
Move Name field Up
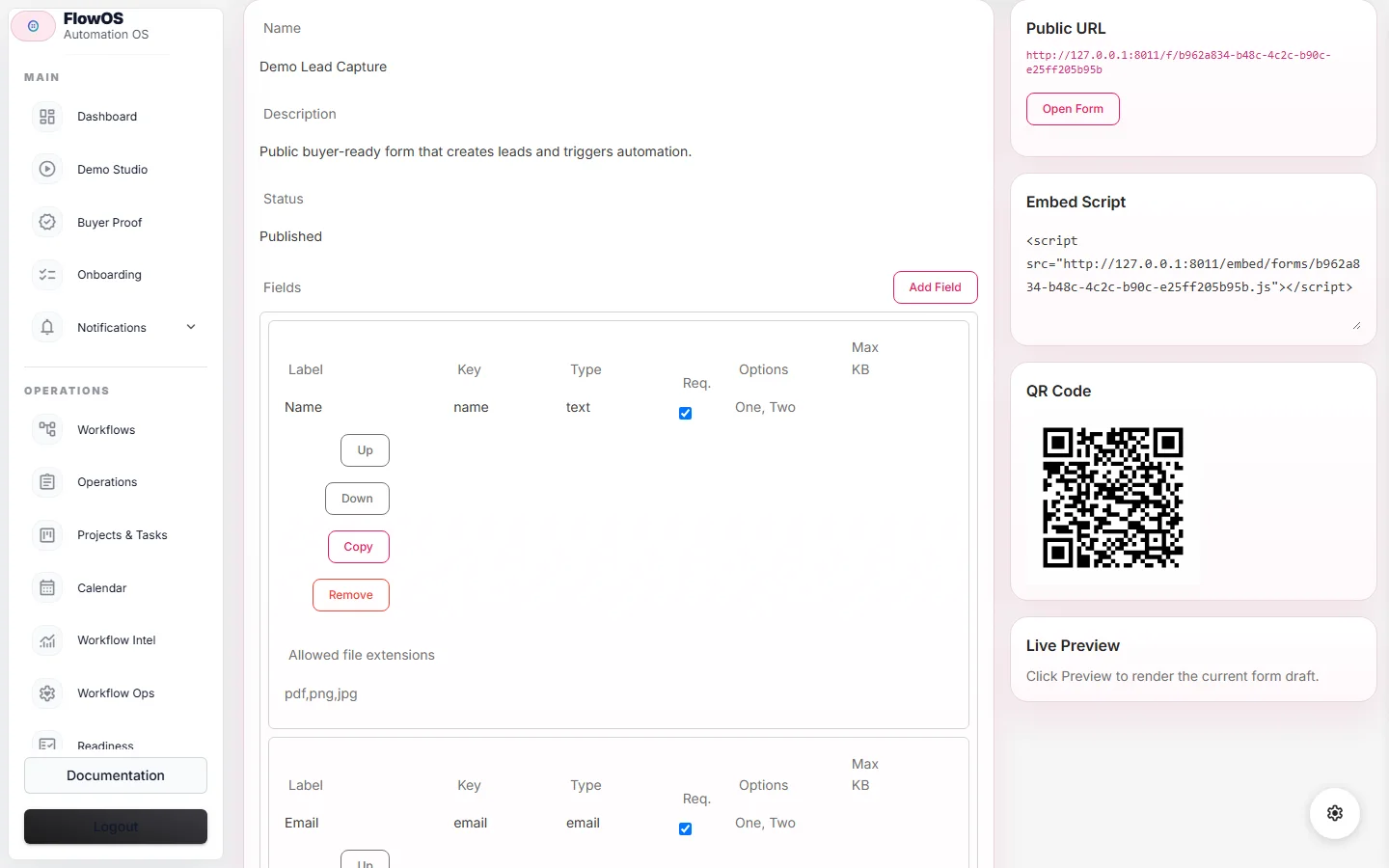[365, 450]
